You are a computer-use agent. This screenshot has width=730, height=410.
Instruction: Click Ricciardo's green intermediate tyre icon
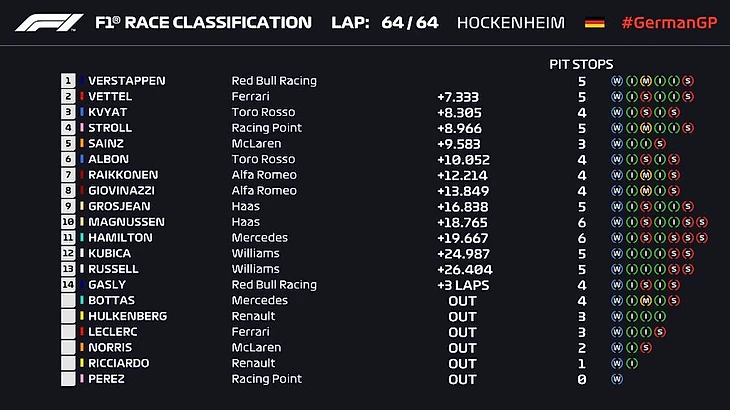(x=631, y=363)
